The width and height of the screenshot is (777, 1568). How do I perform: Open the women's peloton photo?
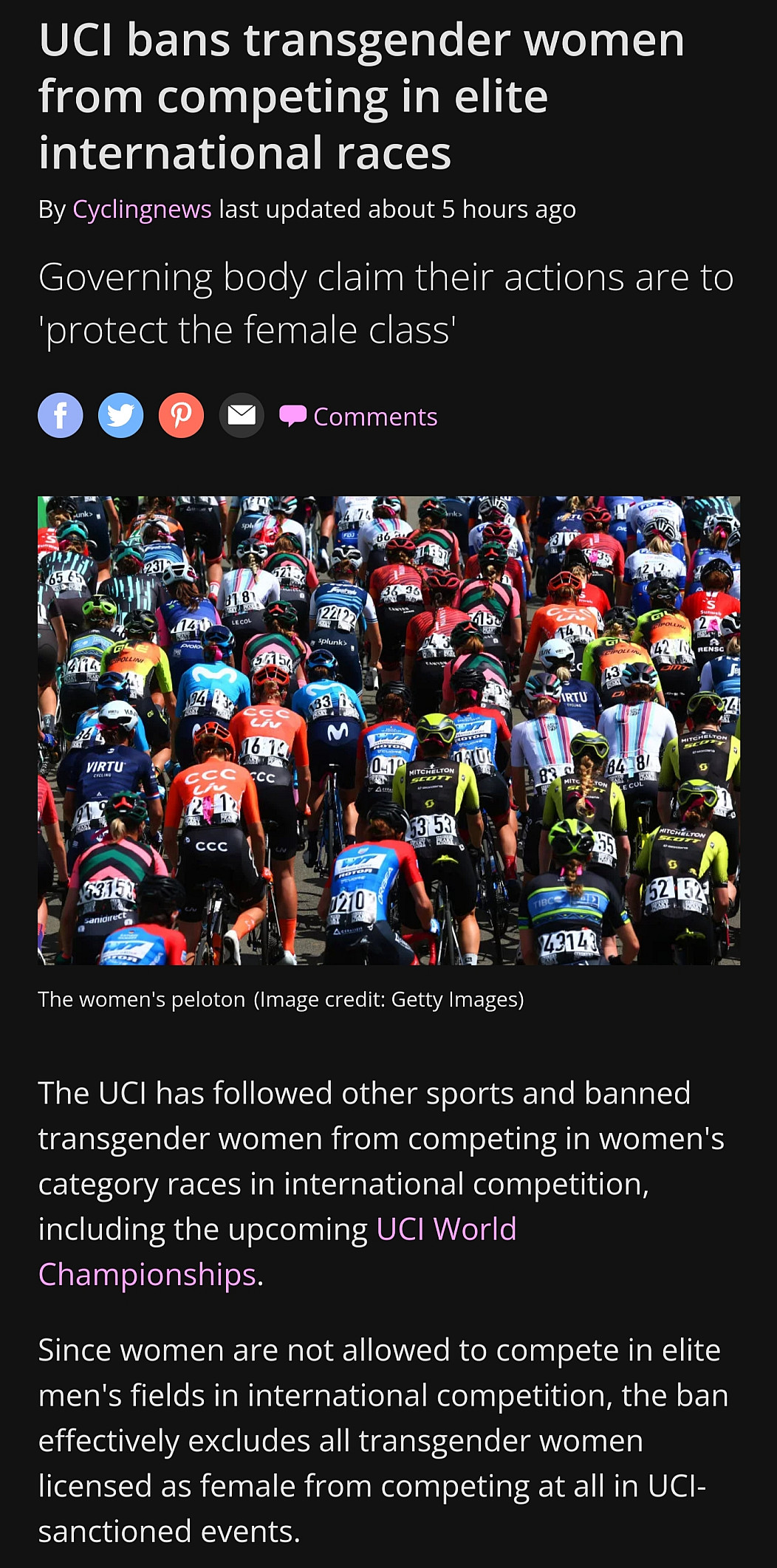(388, 730)
